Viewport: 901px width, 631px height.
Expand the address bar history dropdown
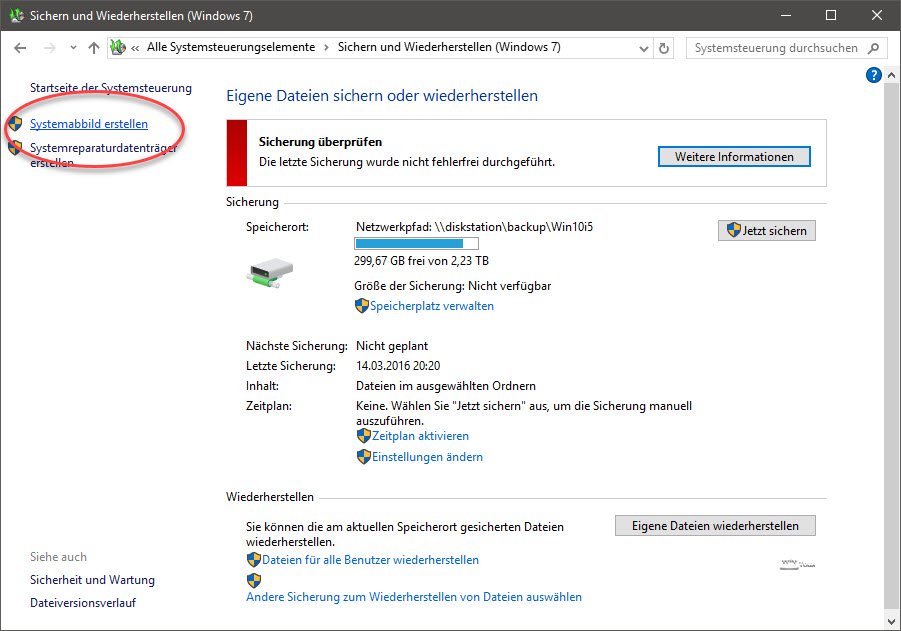(x=644, y=48)
